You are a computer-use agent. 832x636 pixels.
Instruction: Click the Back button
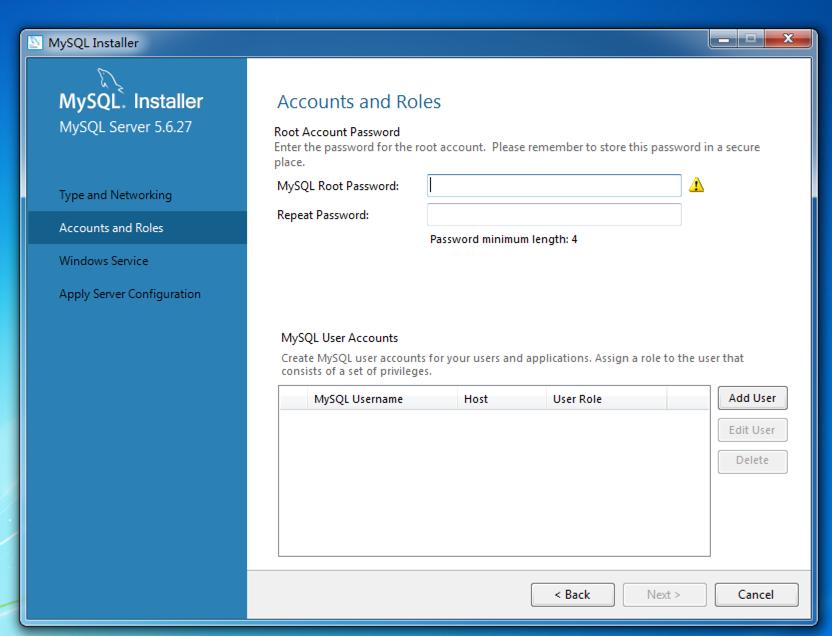tap(572, 594)
